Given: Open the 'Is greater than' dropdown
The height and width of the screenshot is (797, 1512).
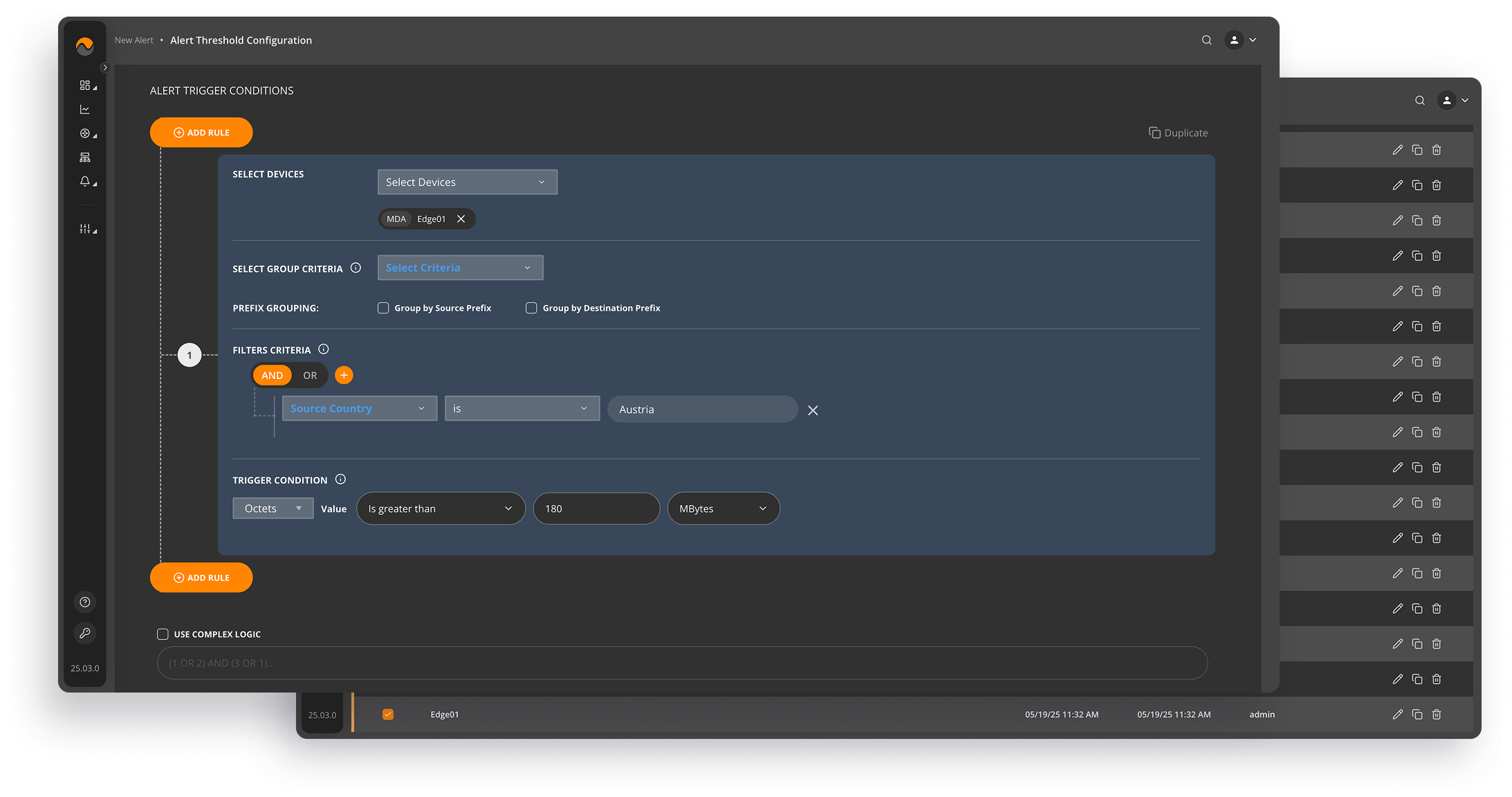Looking at the screenshot, I should 441,509.
